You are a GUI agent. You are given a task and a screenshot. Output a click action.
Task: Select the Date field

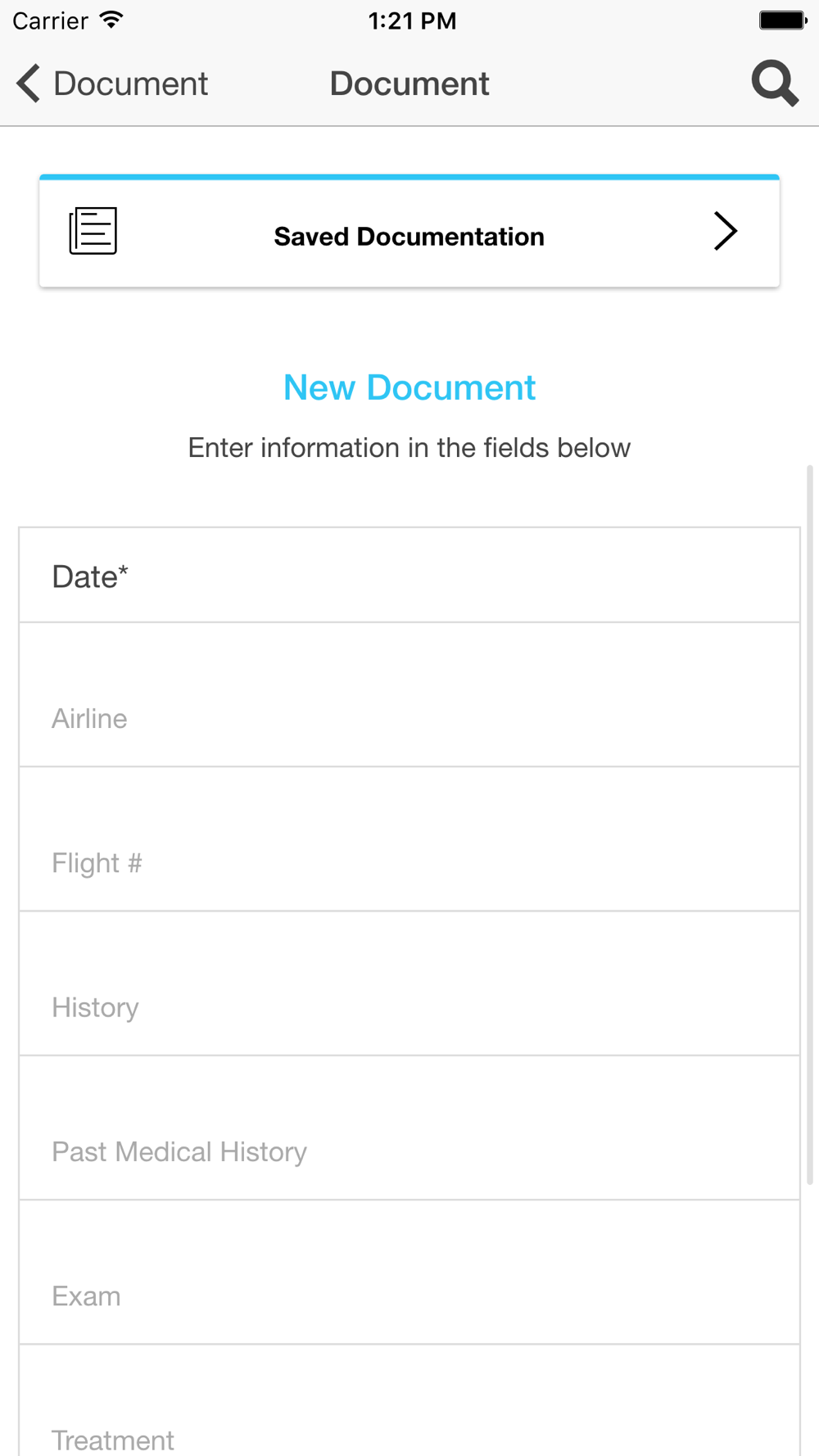[409, 576]
